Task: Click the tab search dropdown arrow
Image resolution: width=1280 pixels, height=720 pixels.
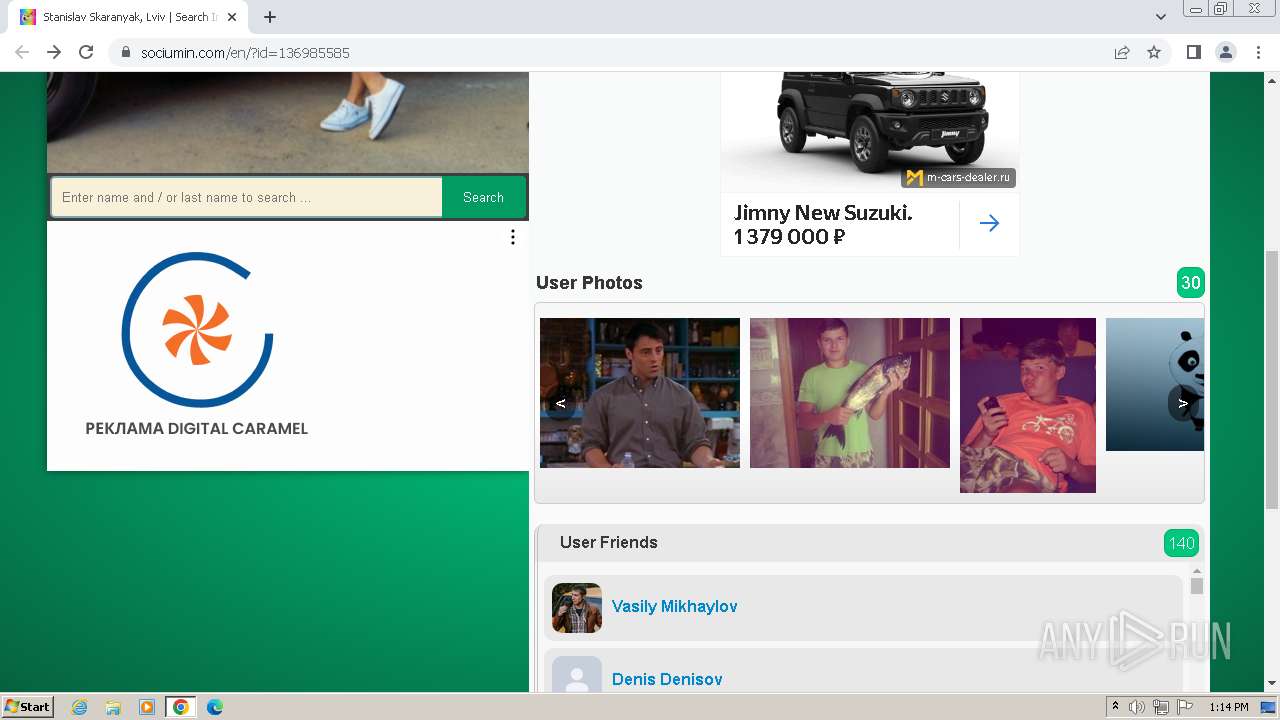Action: pos(1161,17)
